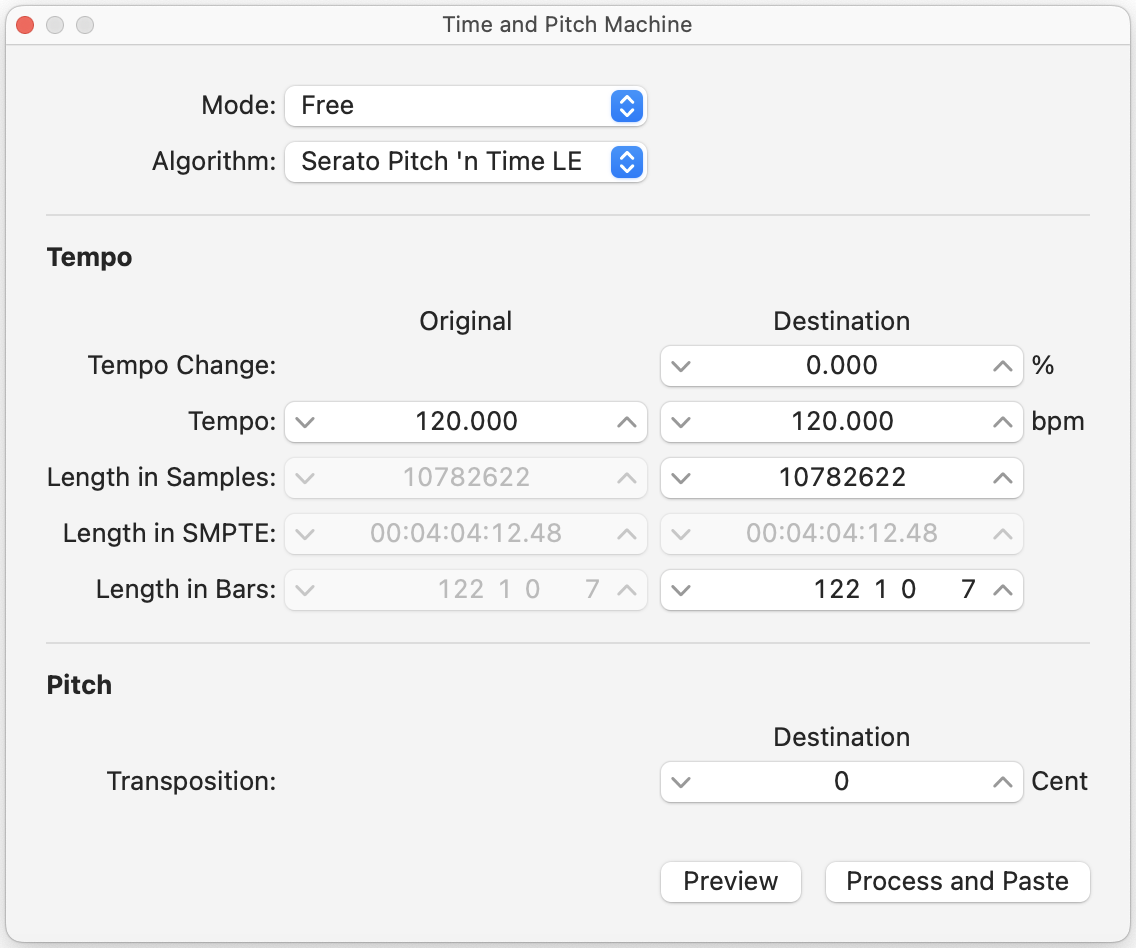Select the destination Tempo Change input field
The image size is (1136, 948).
click(x=841, y=366)
